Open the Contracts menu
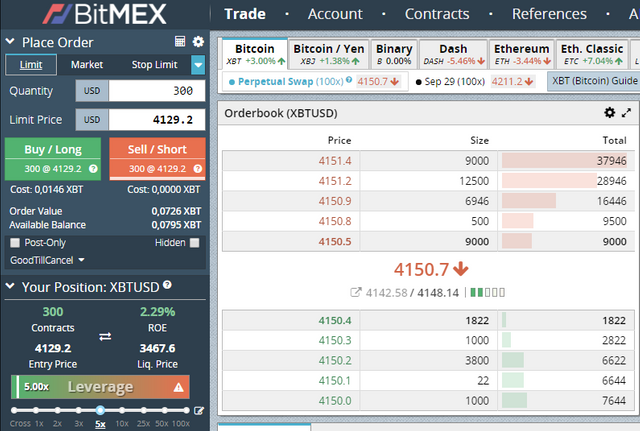 click(437, 14)
